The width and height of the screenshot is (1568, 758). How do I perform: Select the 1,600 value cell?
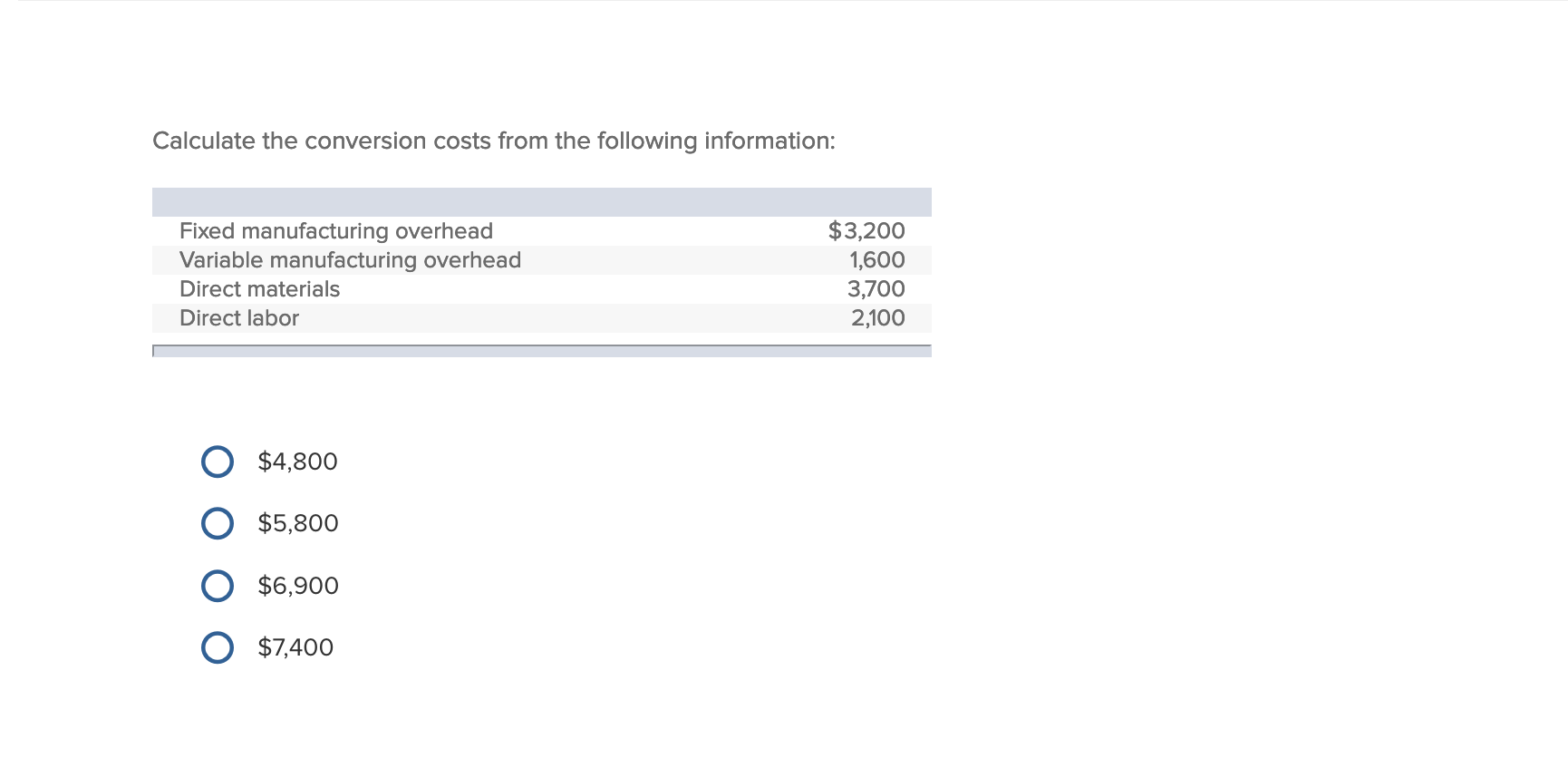click(x=876, y=259)
